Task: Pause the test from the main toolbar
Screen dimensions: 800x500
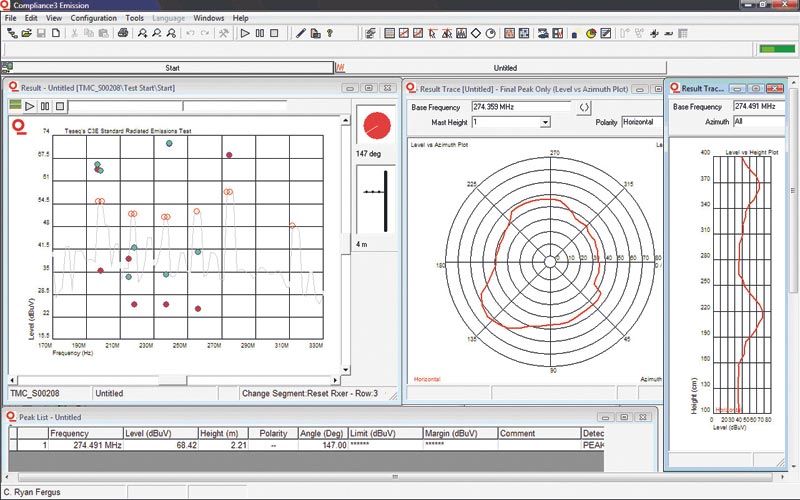Action: [x=260, y=34]
